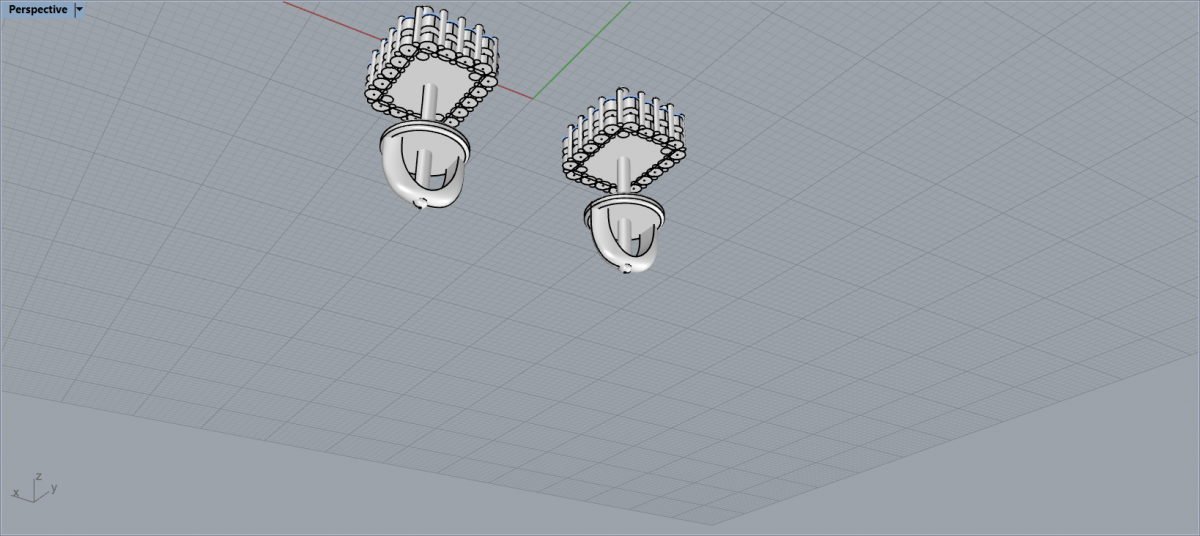Select the left earring model

click(x=431, y=106)
